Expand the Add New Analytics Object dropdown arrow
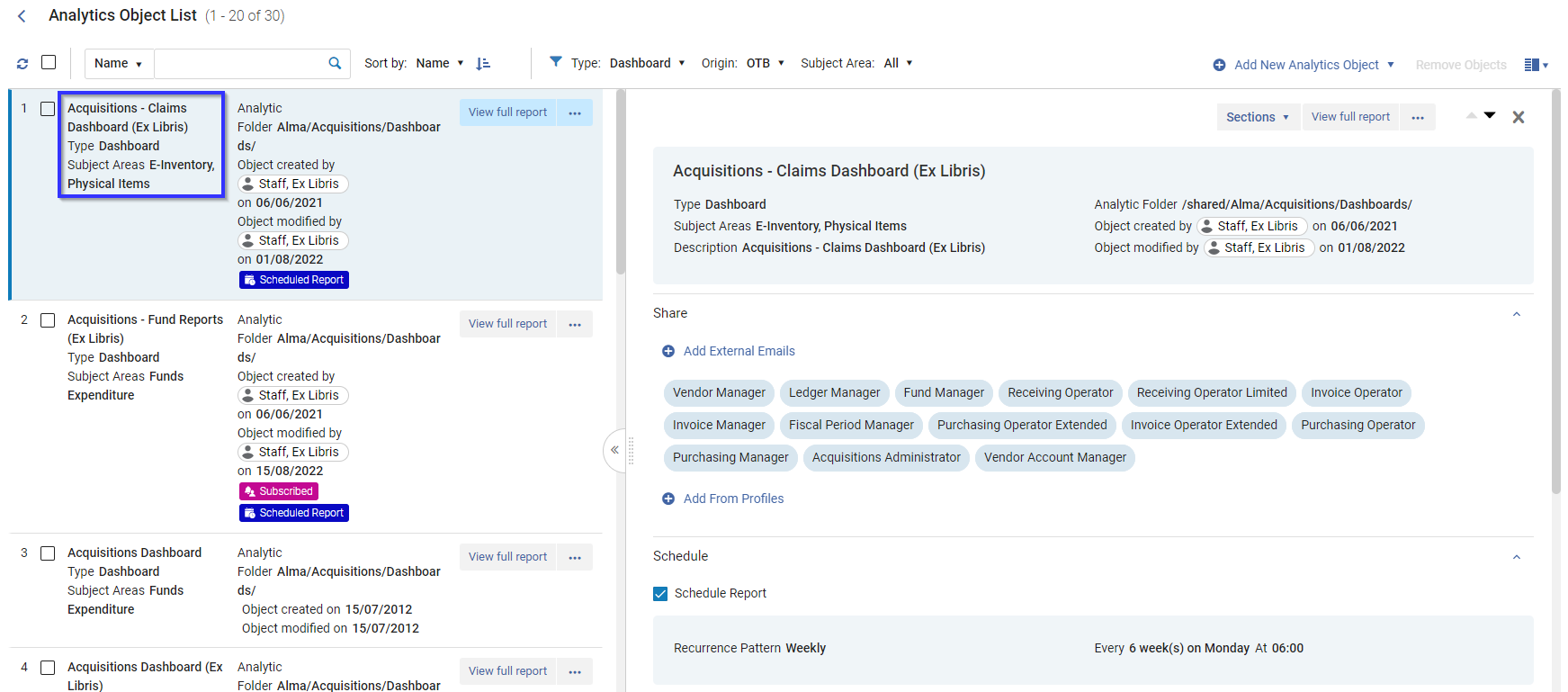The height and width of the screenshot is (692, 1568). (1391, 65)
